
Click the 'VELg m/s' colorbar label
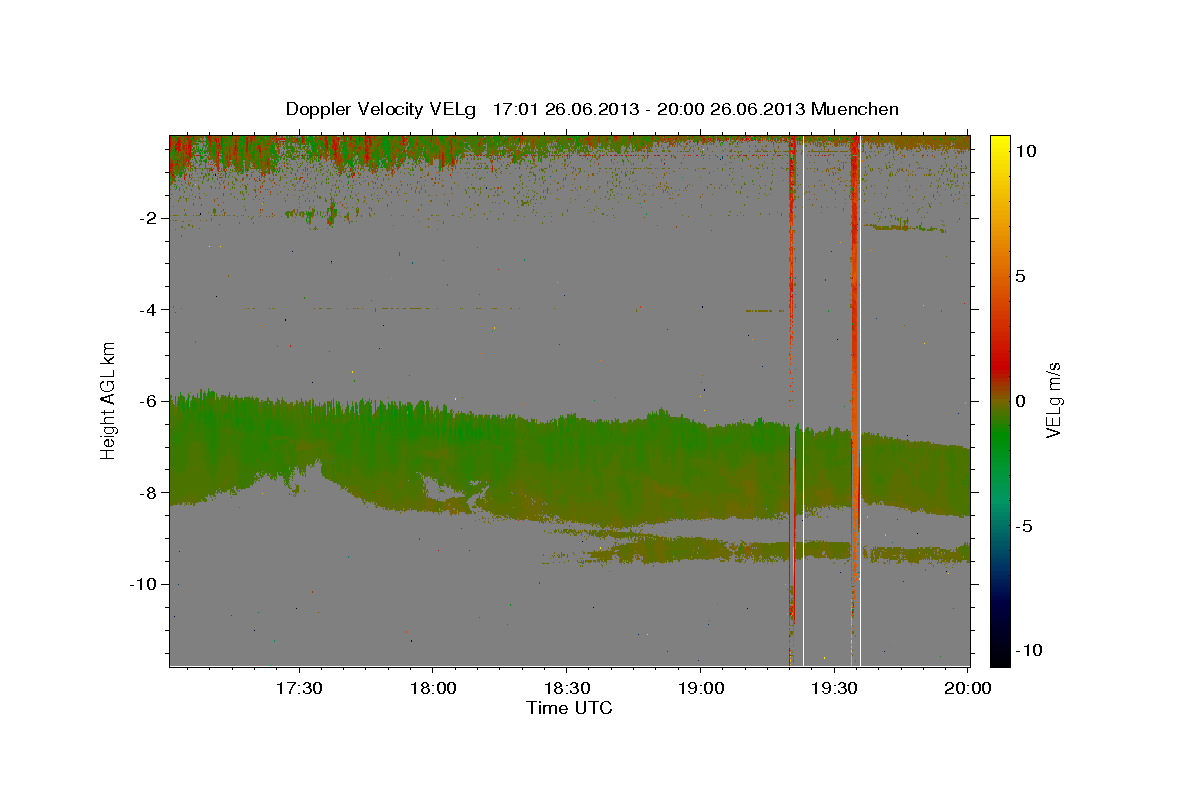coord(1053,400)
